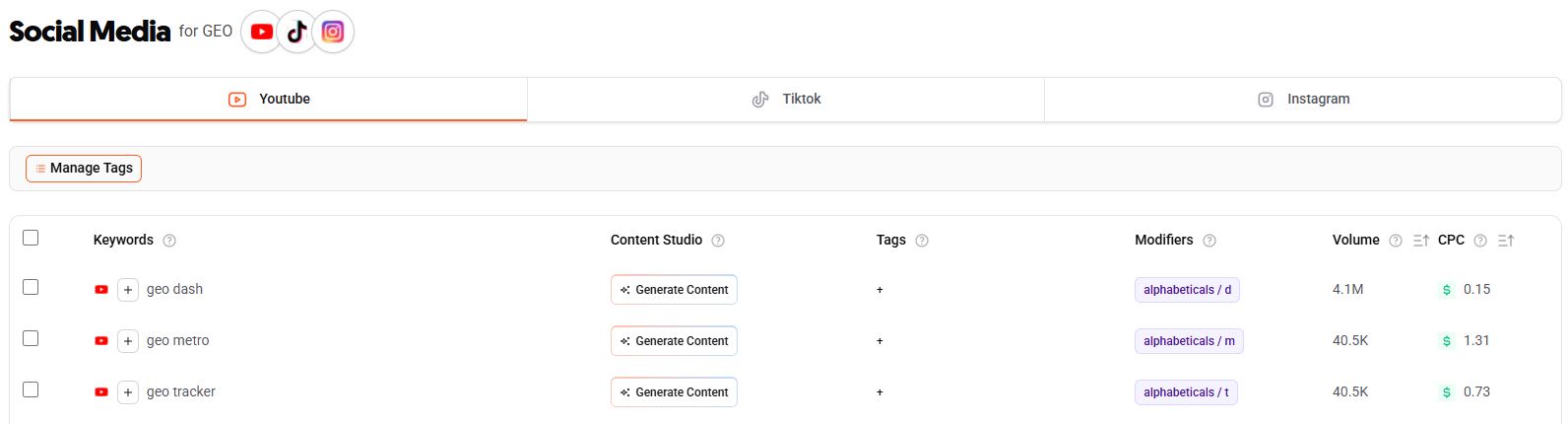Click the 0.15 CPC value
Image resolution: width=1568 pixels, height=424 pixels.
[1476, 290]
